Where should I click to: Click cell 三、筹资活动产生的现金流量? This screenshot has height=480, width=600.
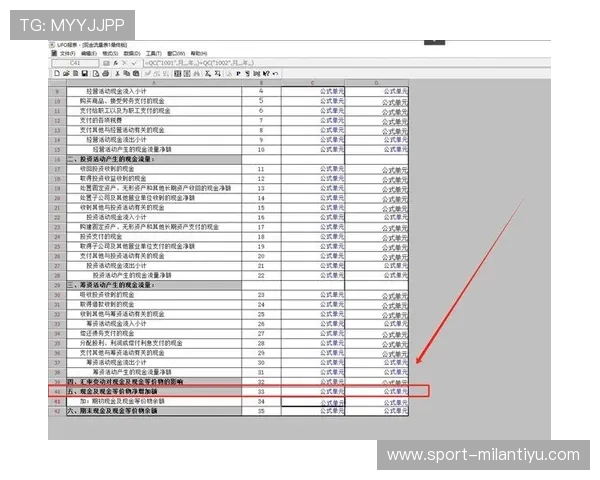tap(154, 285)
